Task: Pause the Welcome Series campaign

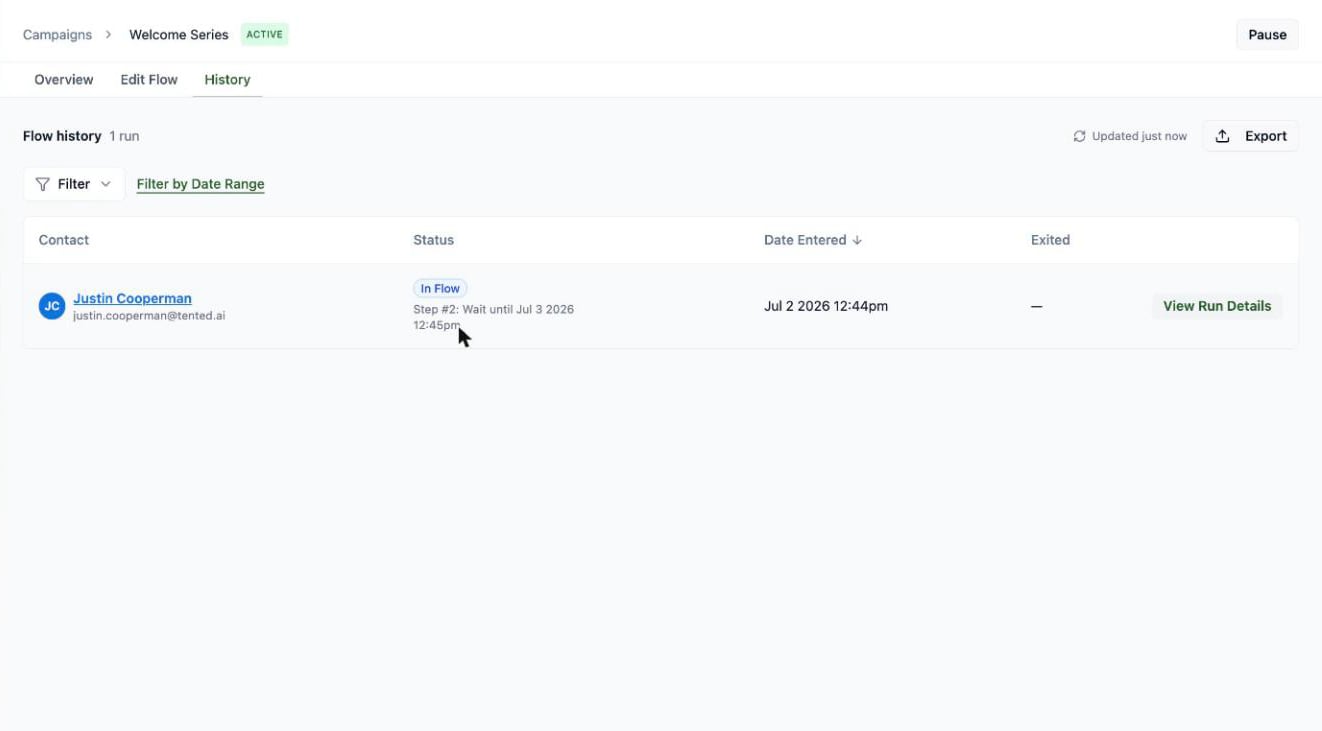Action: tap(1267, 34)
